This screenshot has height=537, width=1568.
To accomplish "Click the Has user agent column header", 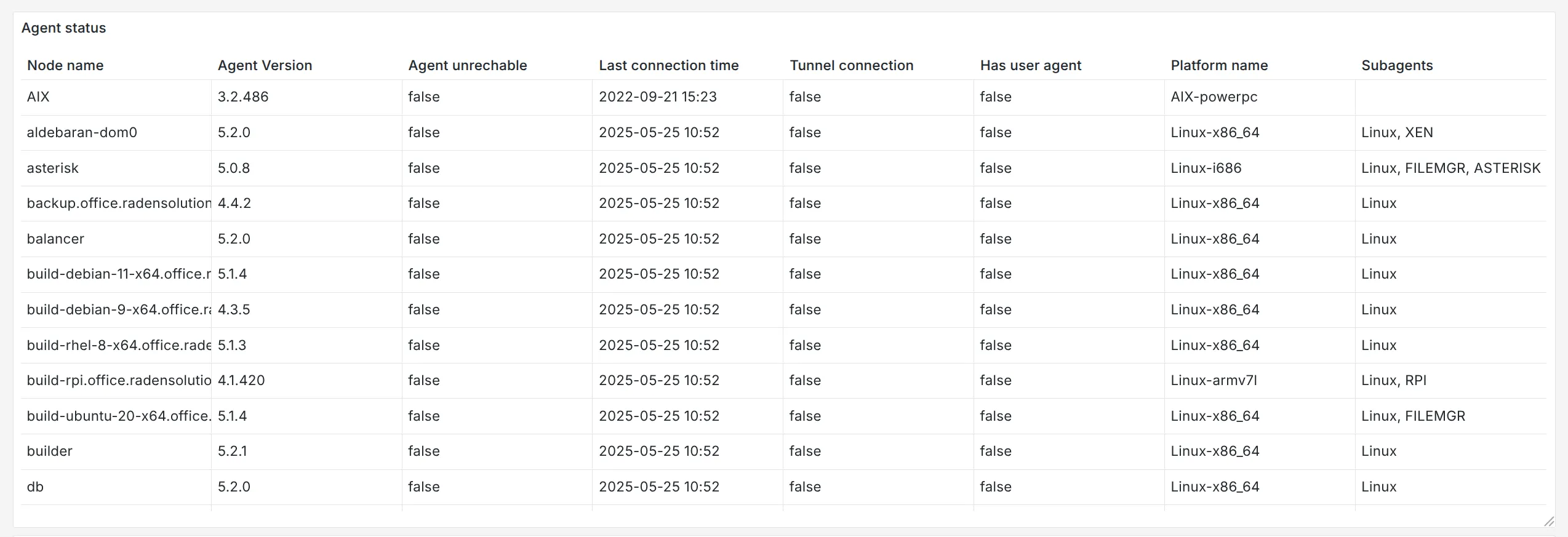I will (1030, 65).
